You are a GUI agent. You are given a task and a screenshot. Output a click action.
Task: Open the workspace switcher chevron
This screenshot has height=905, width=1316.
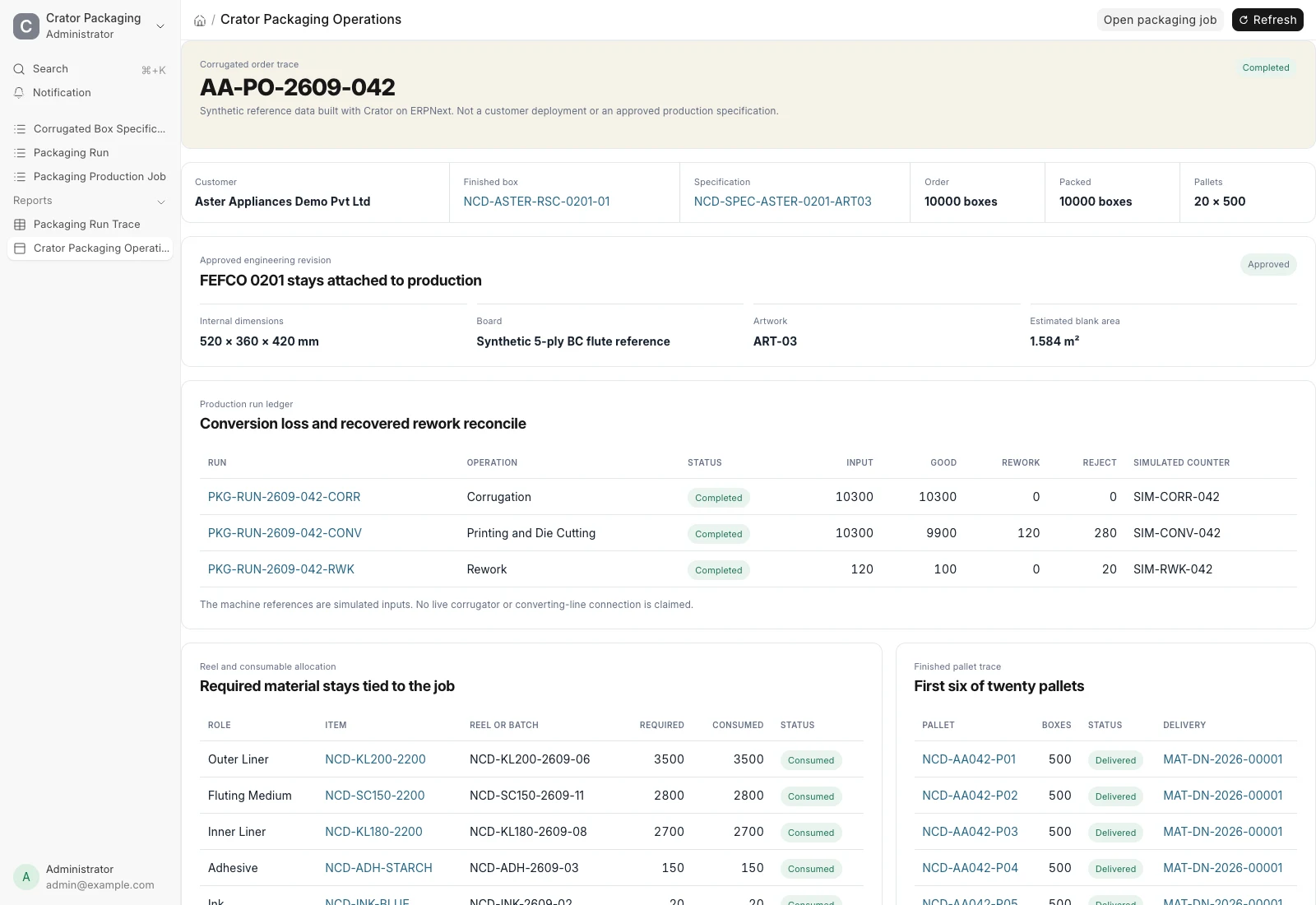160,26
